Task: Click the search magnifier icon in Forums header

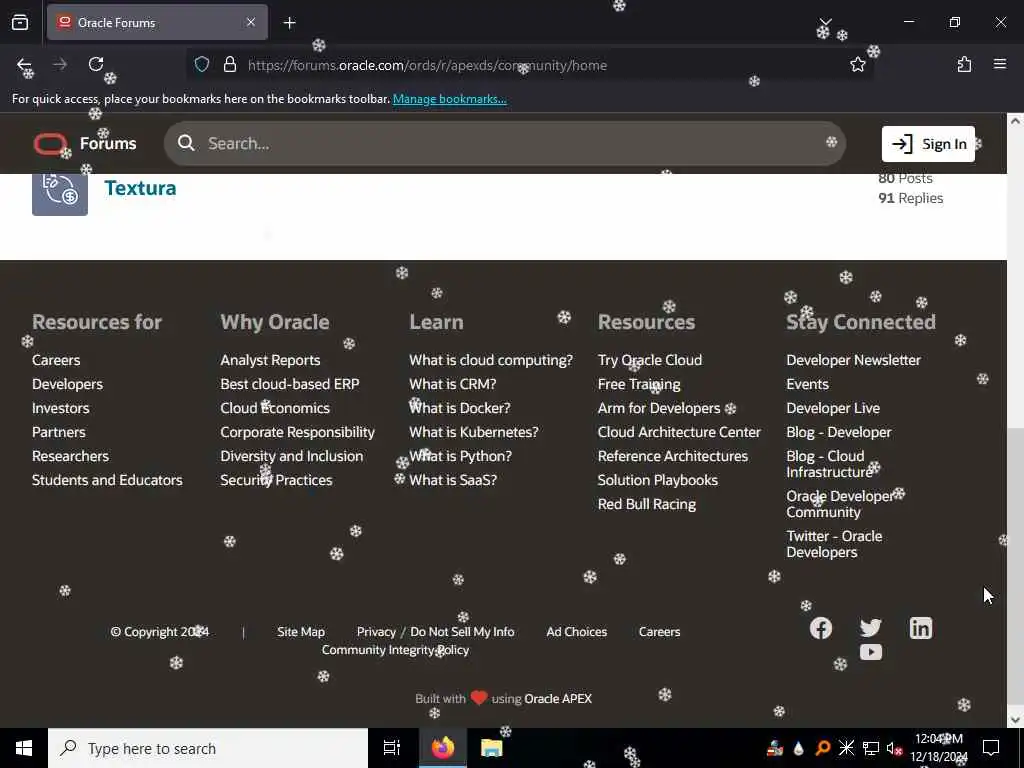Action: pos(186,143)
